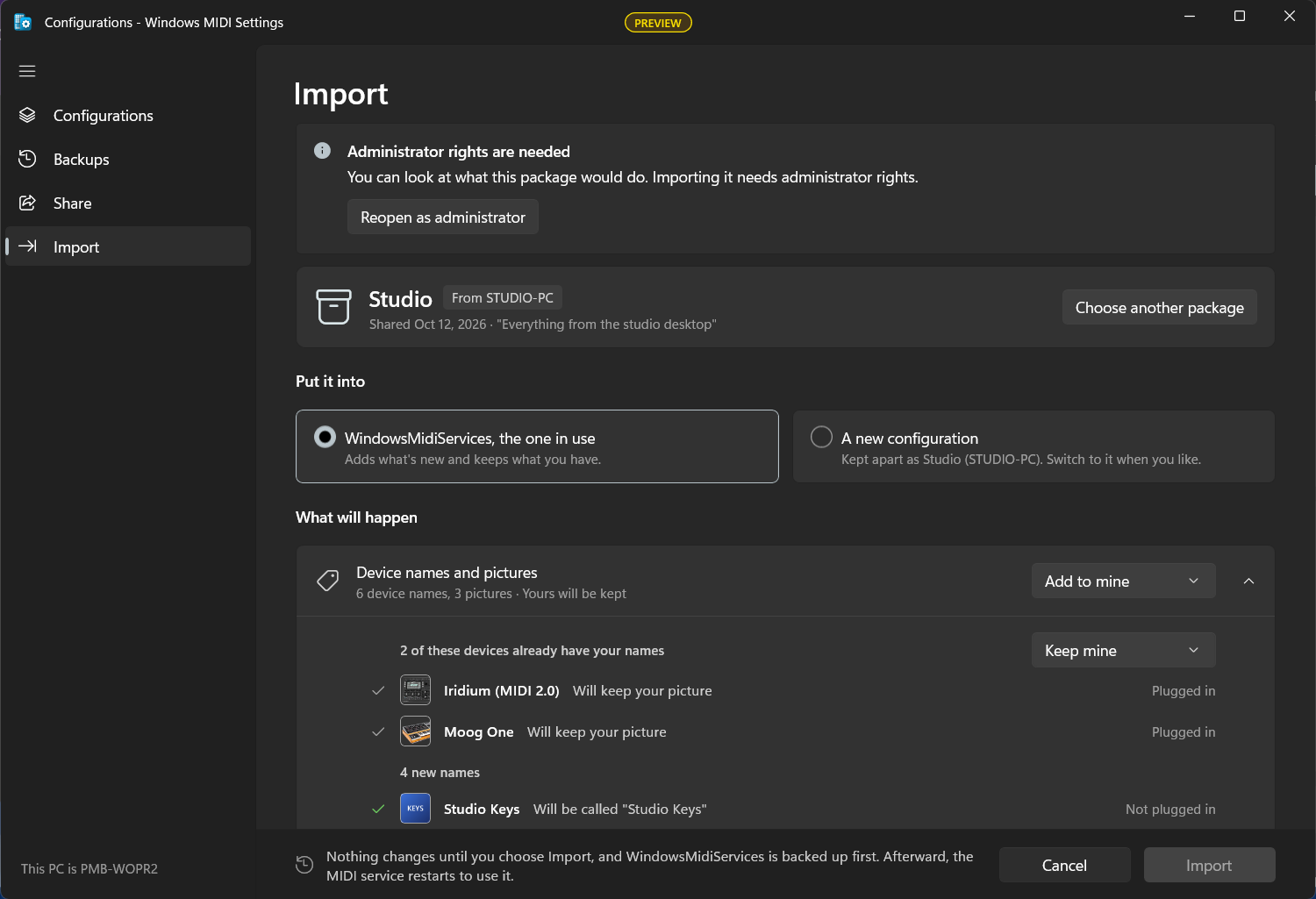This screenshot has width=1316, height=899.
Task: Go to Share page
Action: (128, 203)
